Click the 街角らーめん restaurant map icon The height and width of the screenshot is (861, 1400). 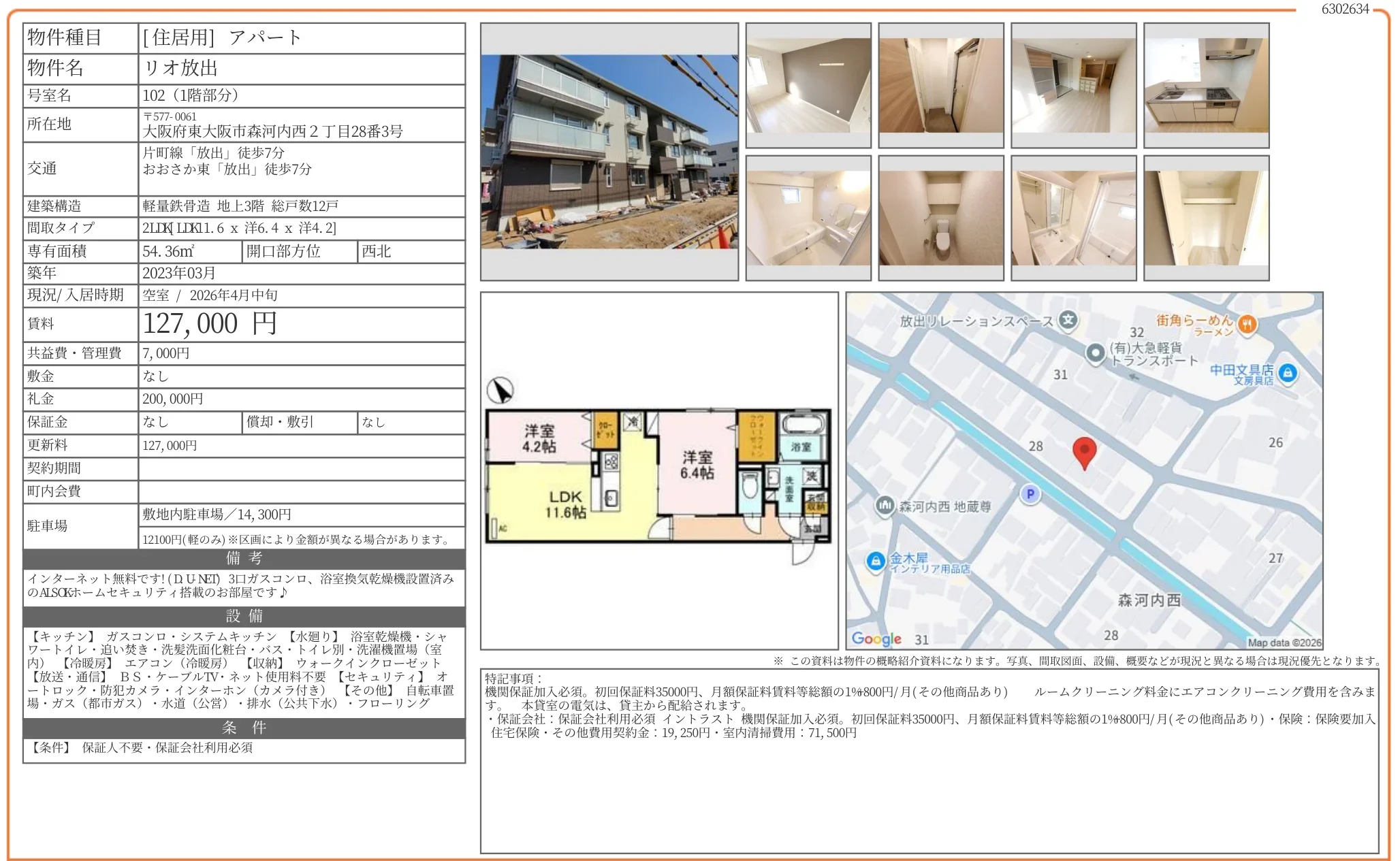(1247, 324)
